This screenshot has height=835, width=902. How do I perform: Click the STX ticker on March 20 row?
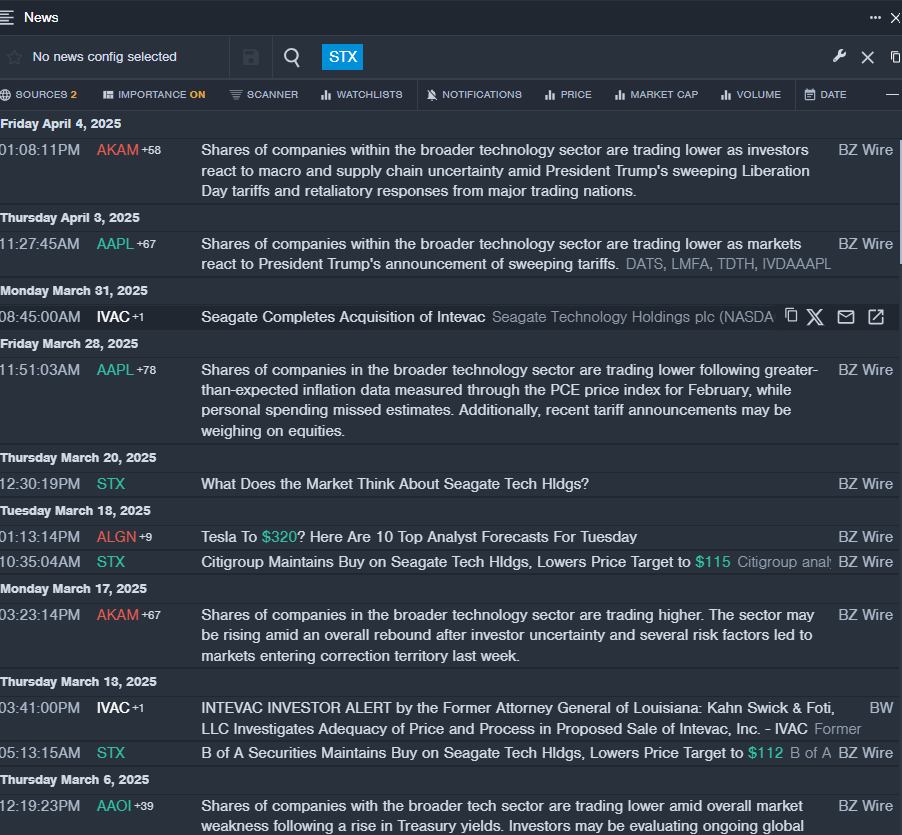click(110, 484)
